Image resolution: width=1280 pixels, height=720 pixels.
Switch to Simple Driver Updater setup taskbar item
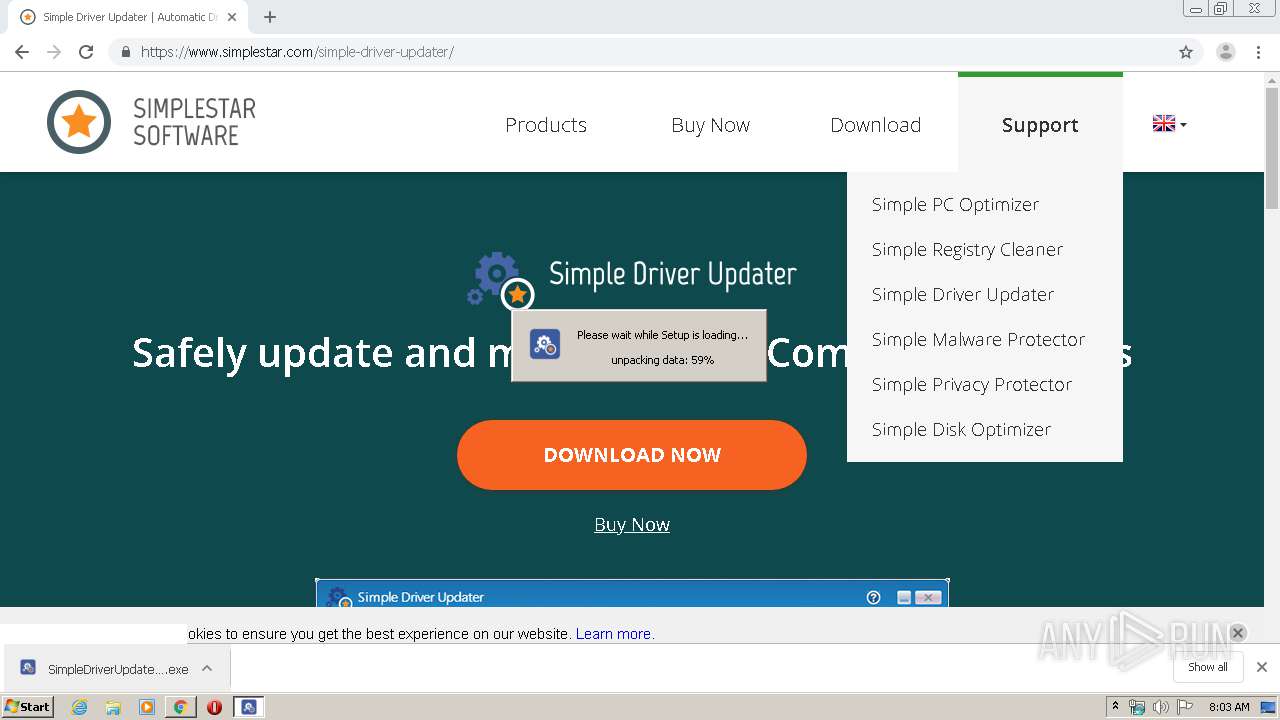click(x=249, y=707)
